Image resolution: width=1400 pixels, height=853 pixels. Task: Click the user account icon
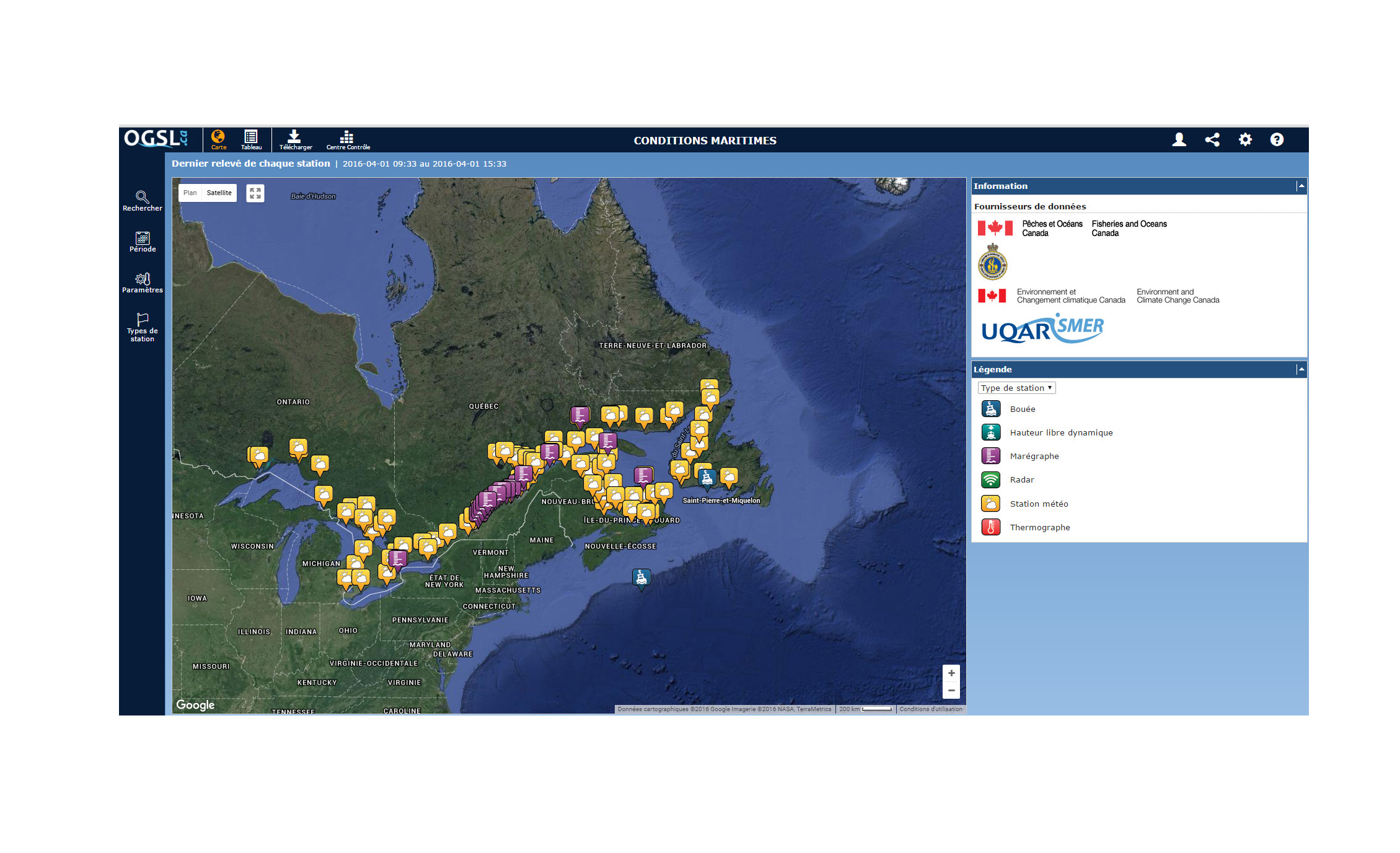pos(1179,140)
